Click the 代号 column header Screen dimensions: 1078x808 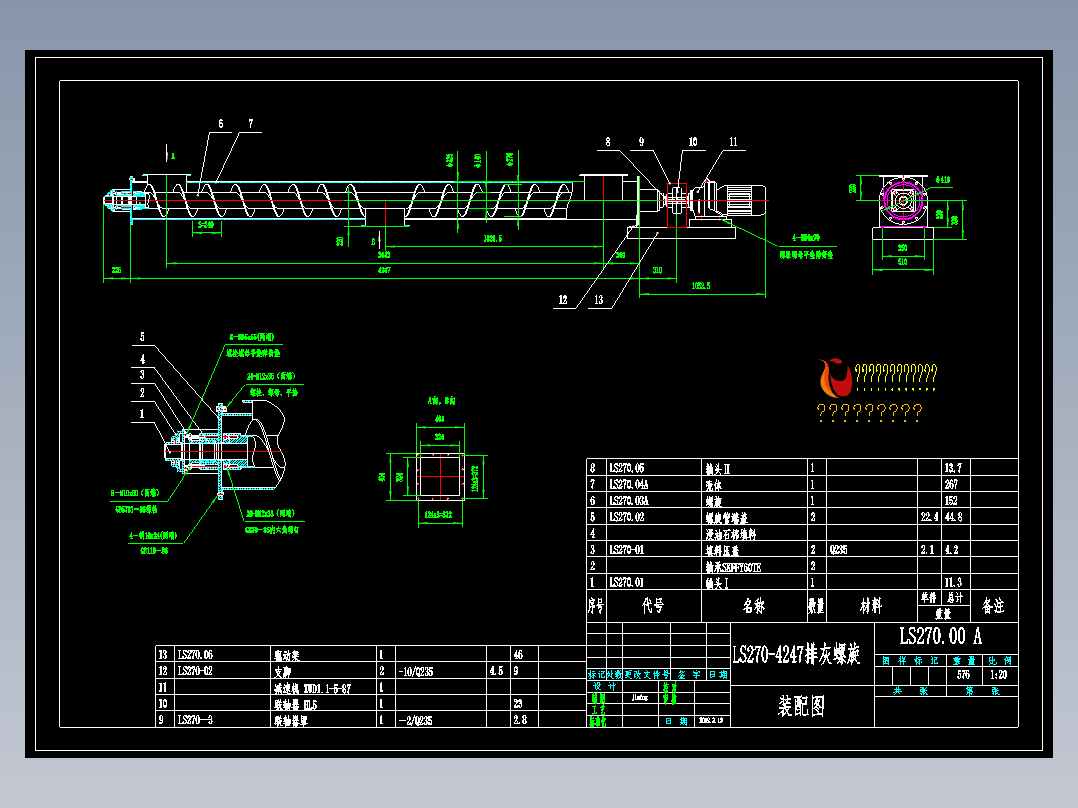[653, 606]
